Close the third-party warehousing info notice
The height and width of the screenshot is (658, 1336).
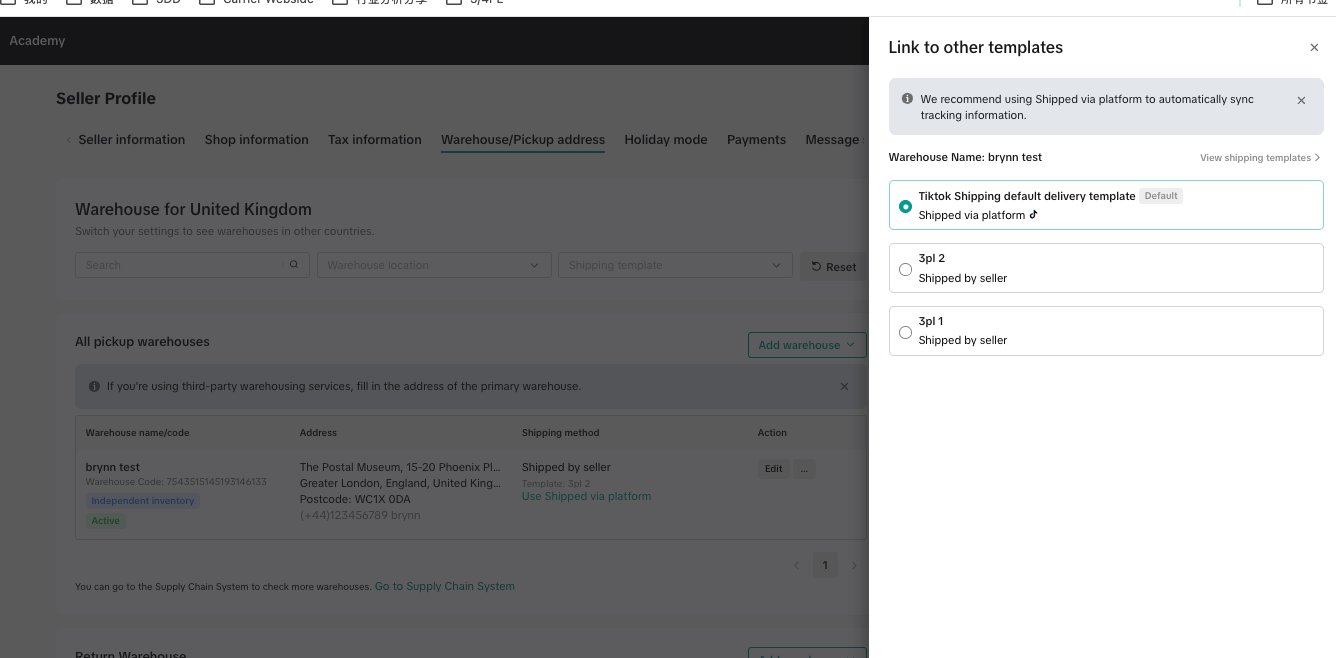(x=844, y=386)
